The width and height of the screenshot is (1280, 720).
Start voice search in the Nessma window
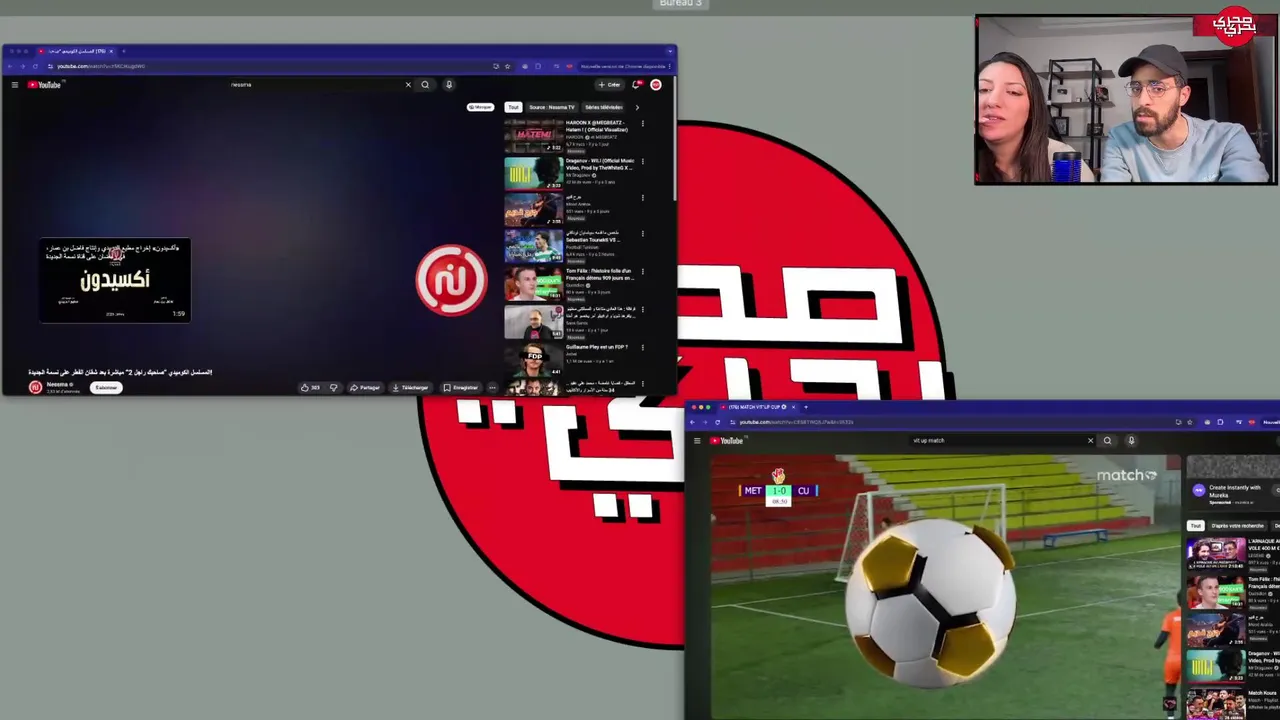coord(449,85)
